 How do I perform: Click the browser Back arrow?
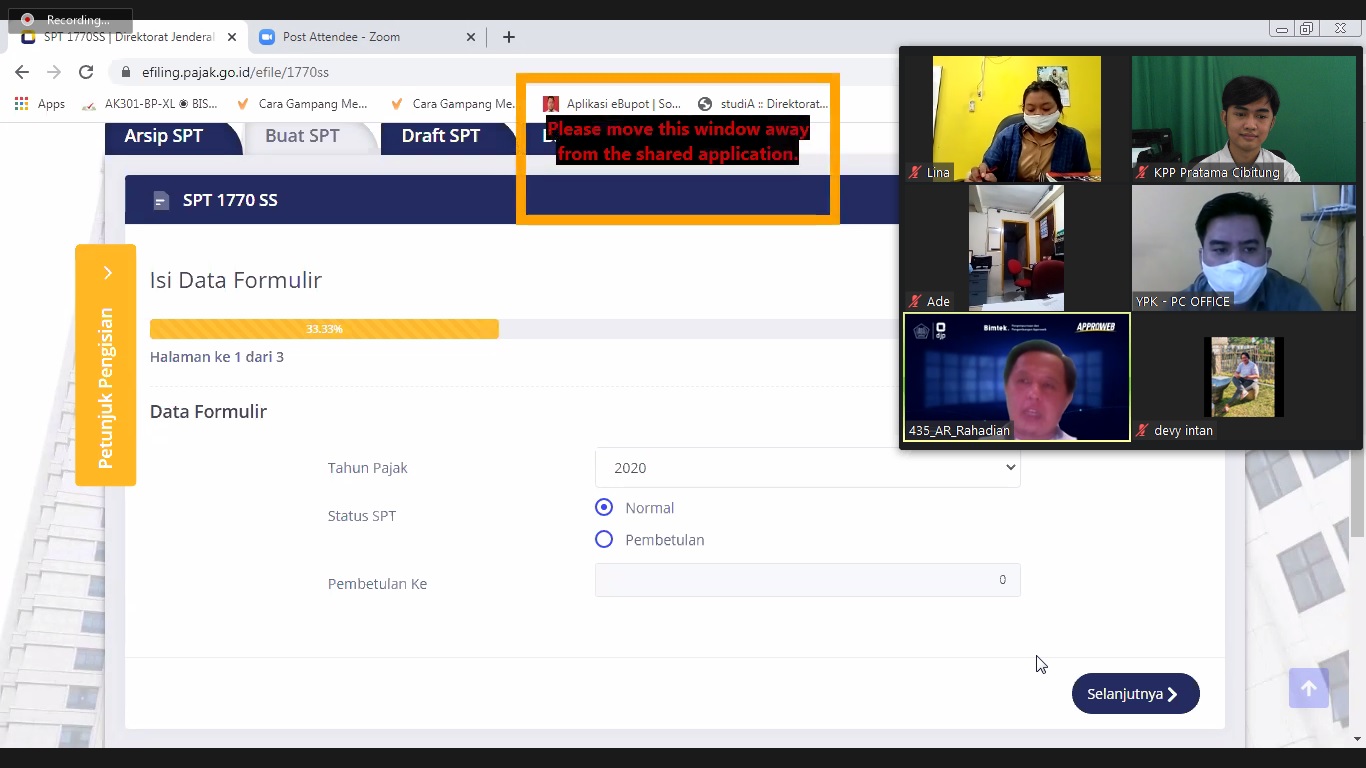[x=22, y=72]
